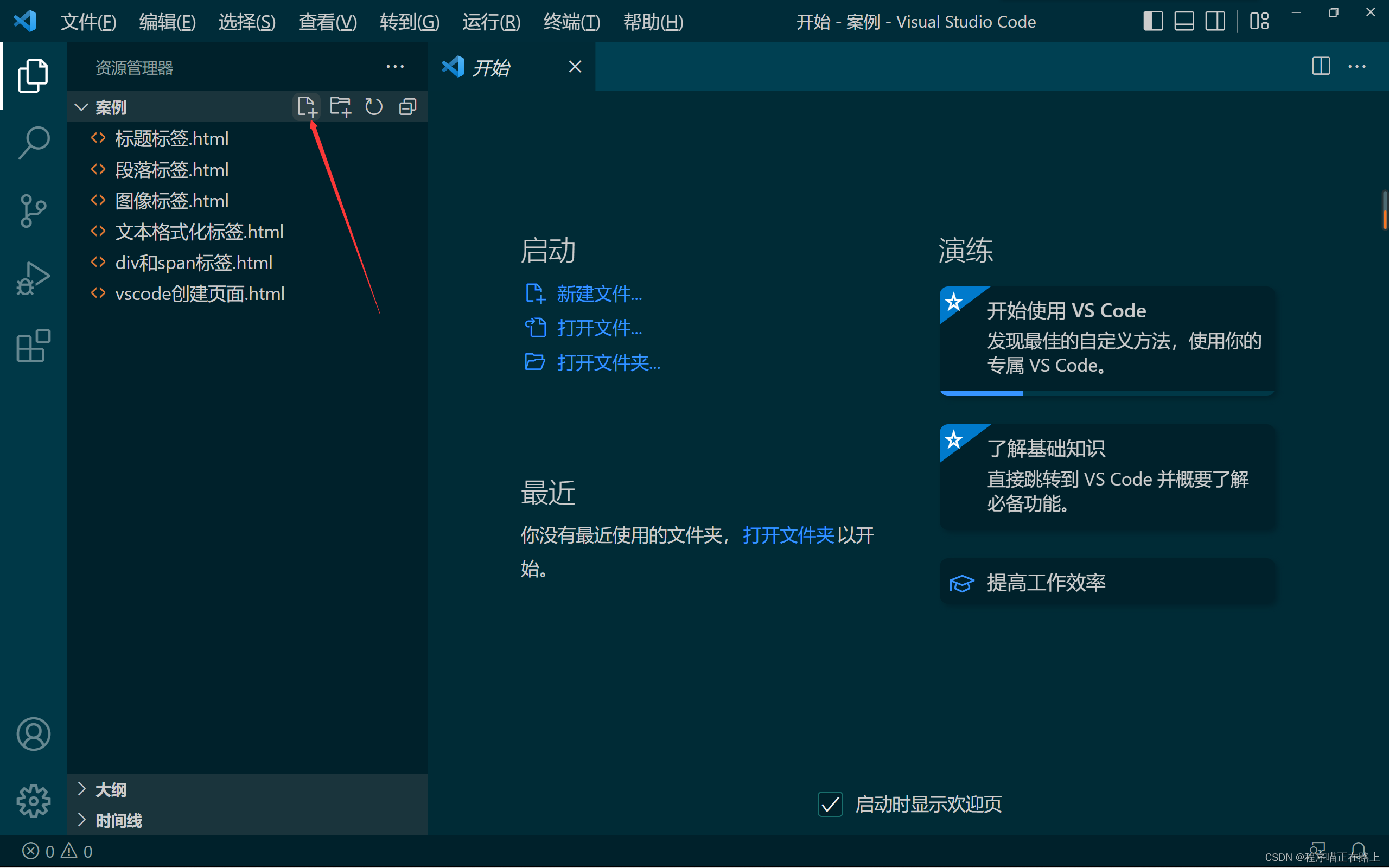1389x868 pixels.
Task: Collapse all folders in explorer
Action: click(407, 107)
